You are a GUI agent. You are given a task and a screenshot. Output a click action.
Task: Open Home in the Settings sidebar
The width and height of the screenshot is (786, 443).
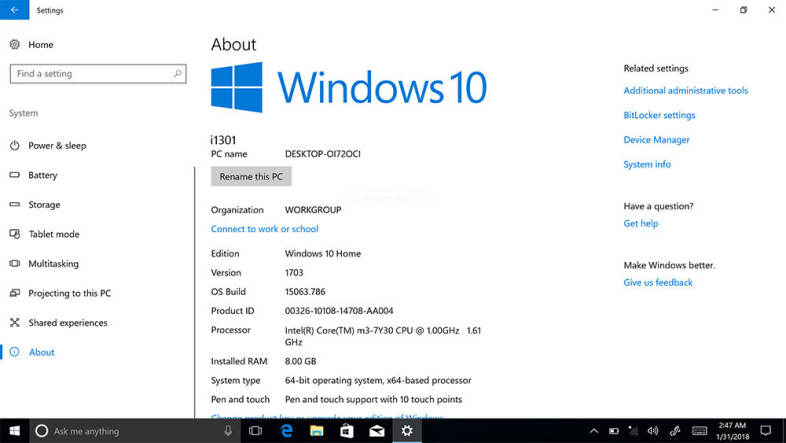pyautogui.click(x=40, y=45)
